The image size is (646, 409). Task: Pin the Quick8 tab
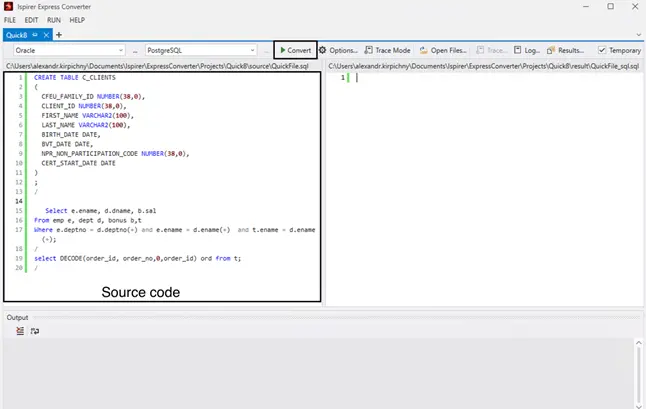pyautogui.click(x=35, y=35)
